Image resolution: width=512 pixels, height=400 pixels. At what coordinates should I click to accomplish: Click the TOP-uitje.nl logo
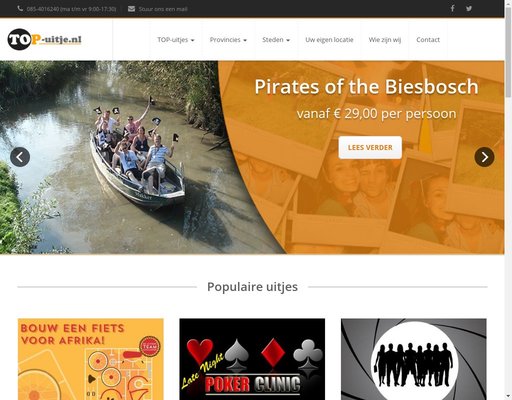pyautogui.click(x=44, y=39)
